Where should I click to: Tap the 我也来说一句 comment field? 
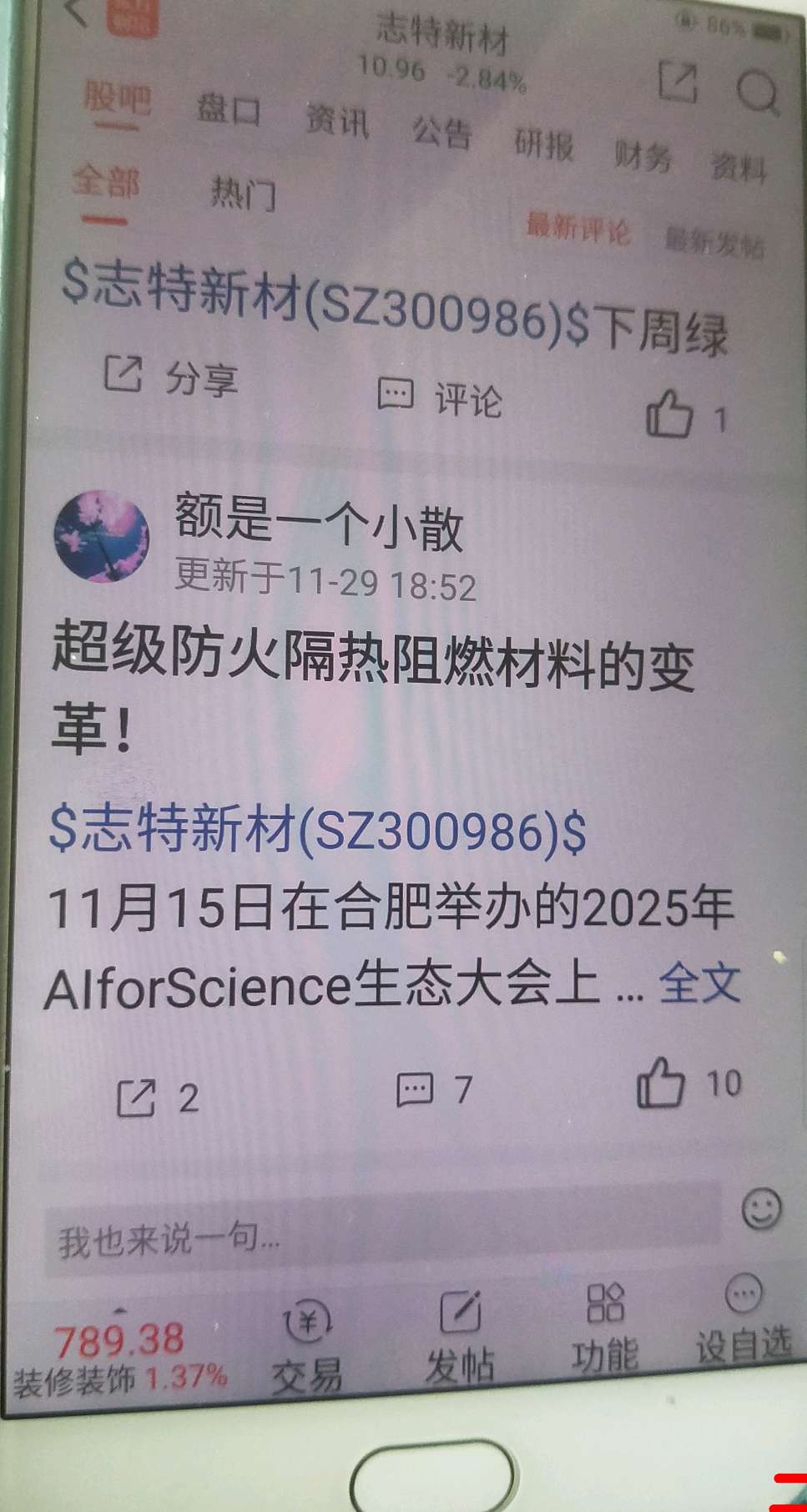pos(382,1236)
